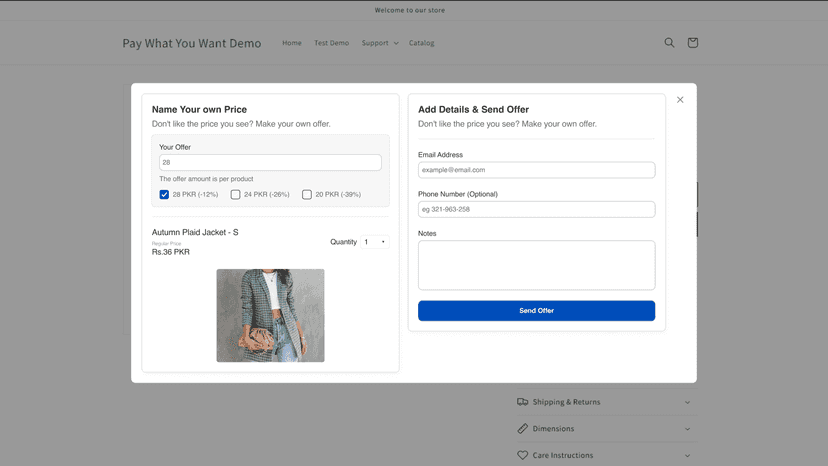
Task: Uncheck the 28 PKR (-12%) checkbox
Action: click(x=164, y=194)
